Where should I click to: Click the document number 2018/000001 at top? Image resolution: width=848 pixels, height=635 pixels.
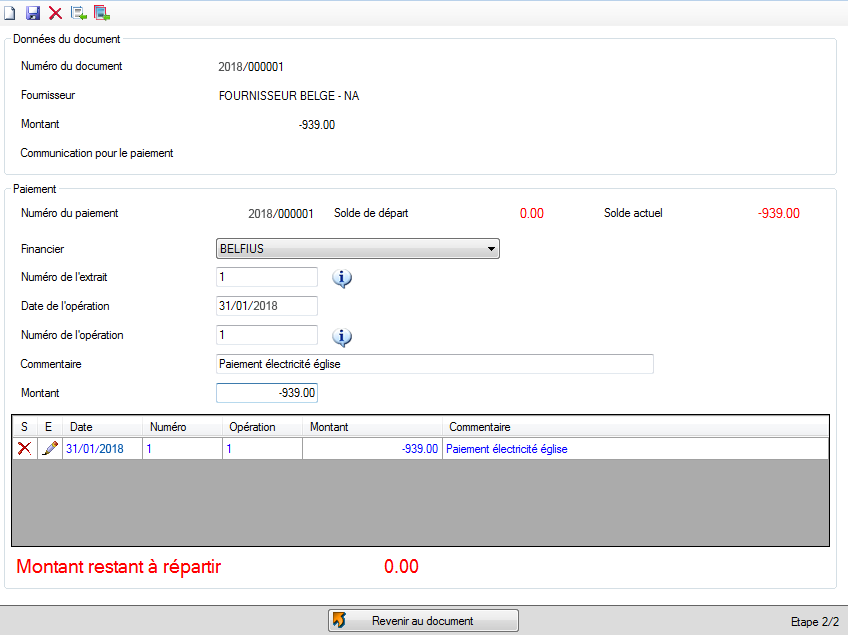point(251,67)
